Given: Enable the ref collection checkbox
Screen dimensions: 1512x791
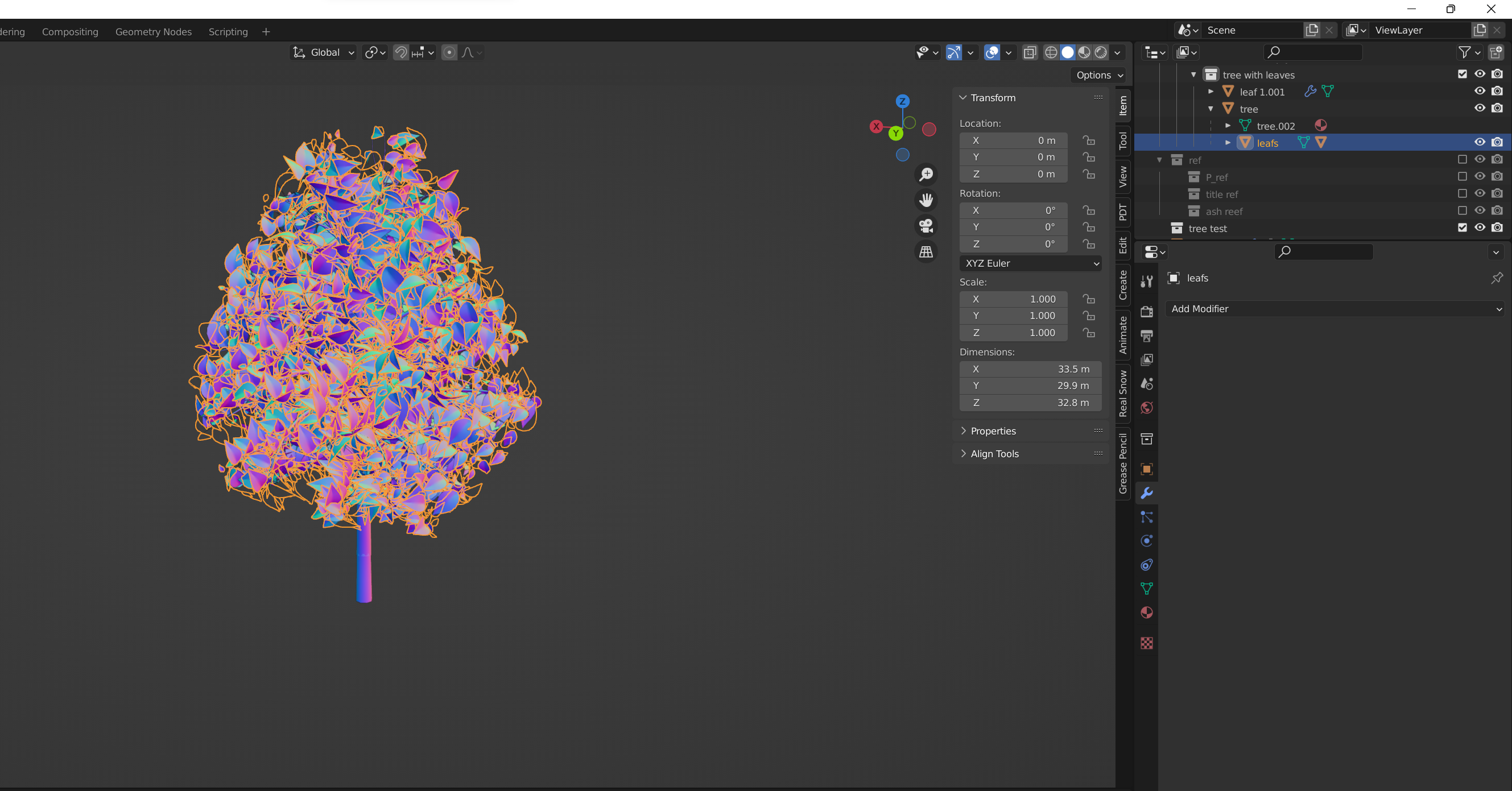Looking at the screenshot, I should [x=1462, y=160].
